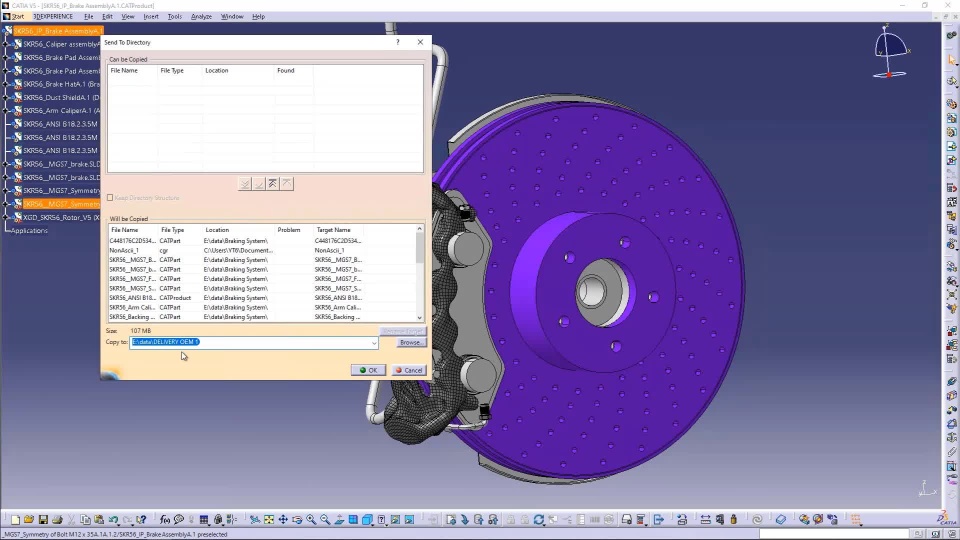
Task: Save using the floppy disk icon
Action: coord(43,520)
